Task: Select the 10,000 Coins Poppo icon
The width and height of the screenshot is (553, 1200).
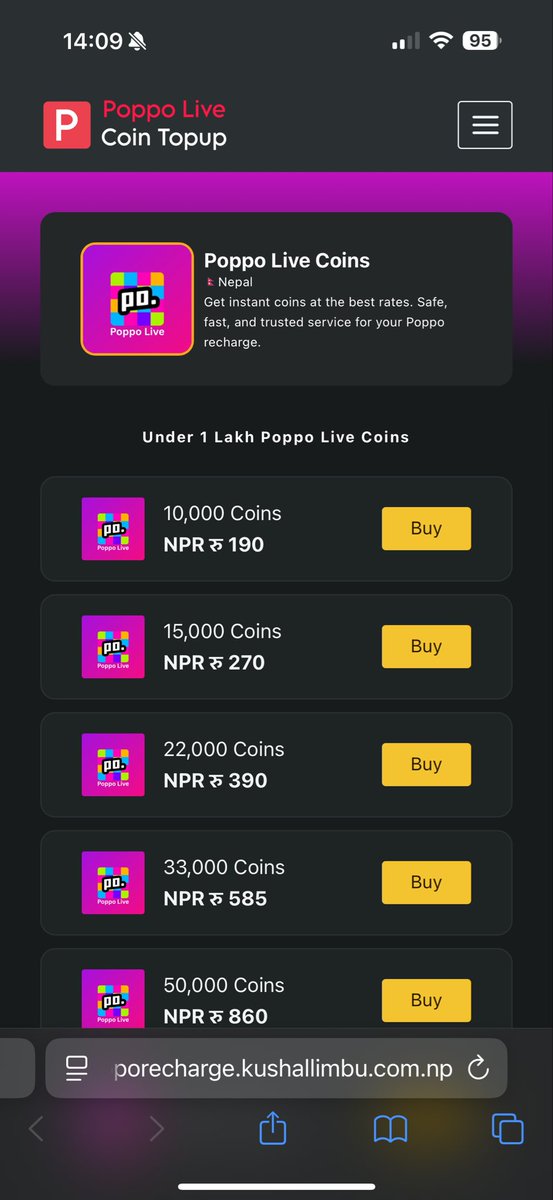Action: (113, 529)
